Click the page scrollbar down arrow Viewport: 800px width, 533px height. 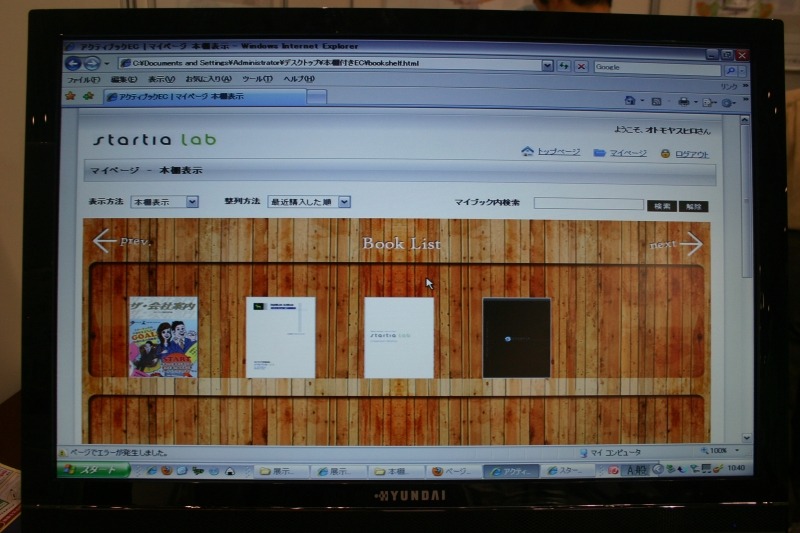[746, 438]
